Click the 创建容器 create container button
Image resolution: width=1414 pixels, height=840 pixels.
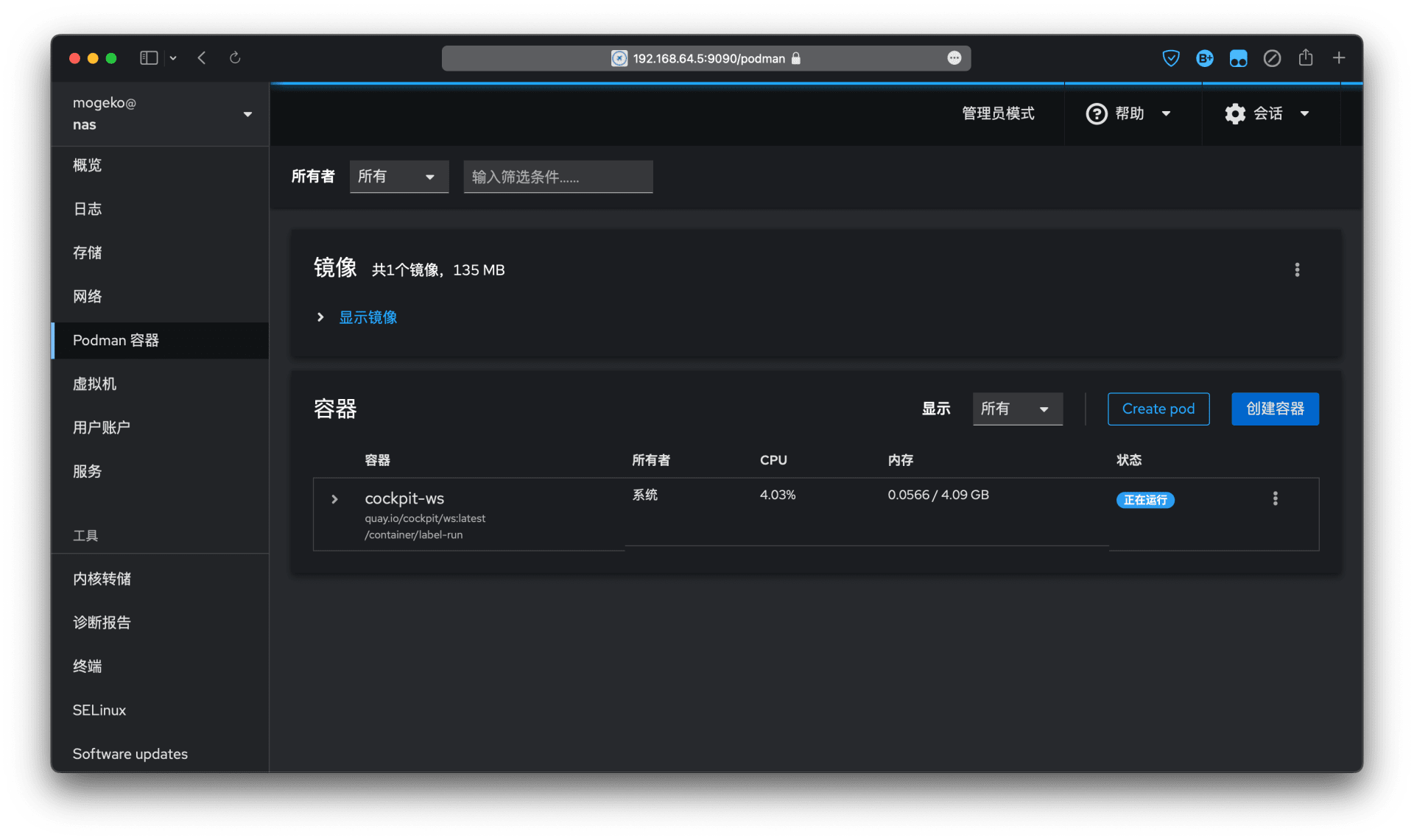[1274, 409]
